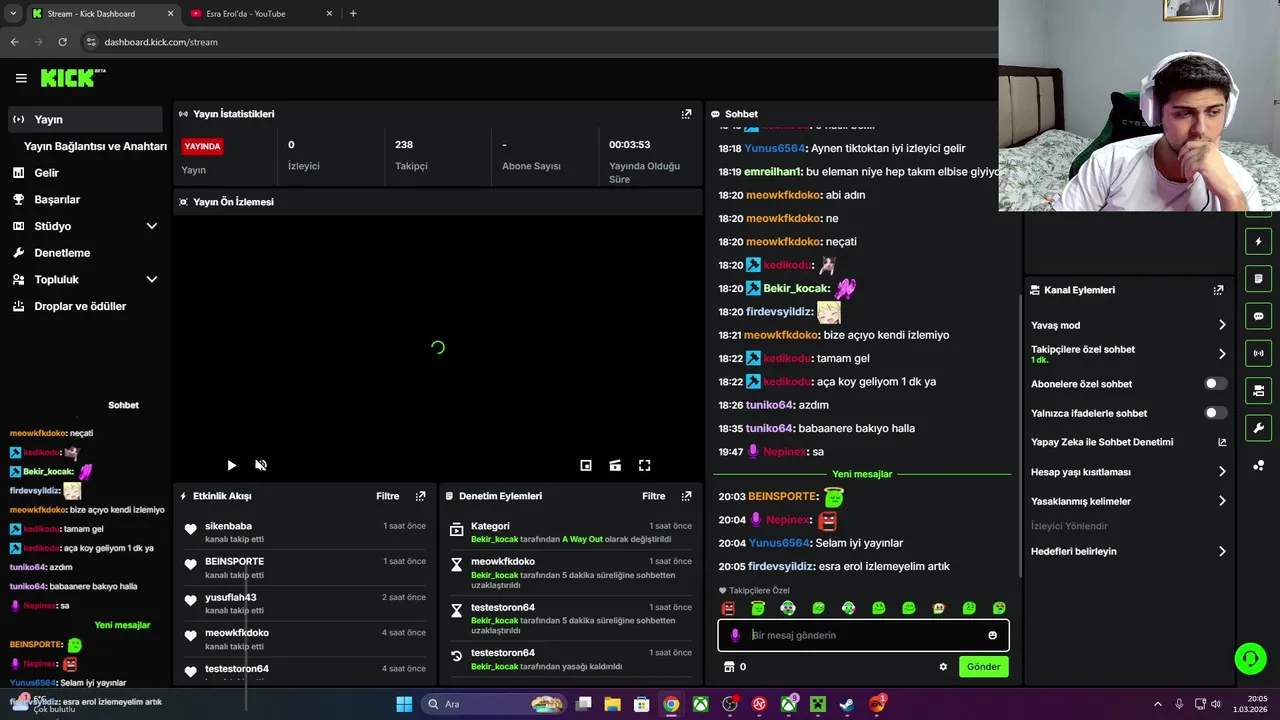Expand Takipçilere özel sohbet options
Image resolution: width=1280 pixels, height=720 pixels.
point(1222,354)
